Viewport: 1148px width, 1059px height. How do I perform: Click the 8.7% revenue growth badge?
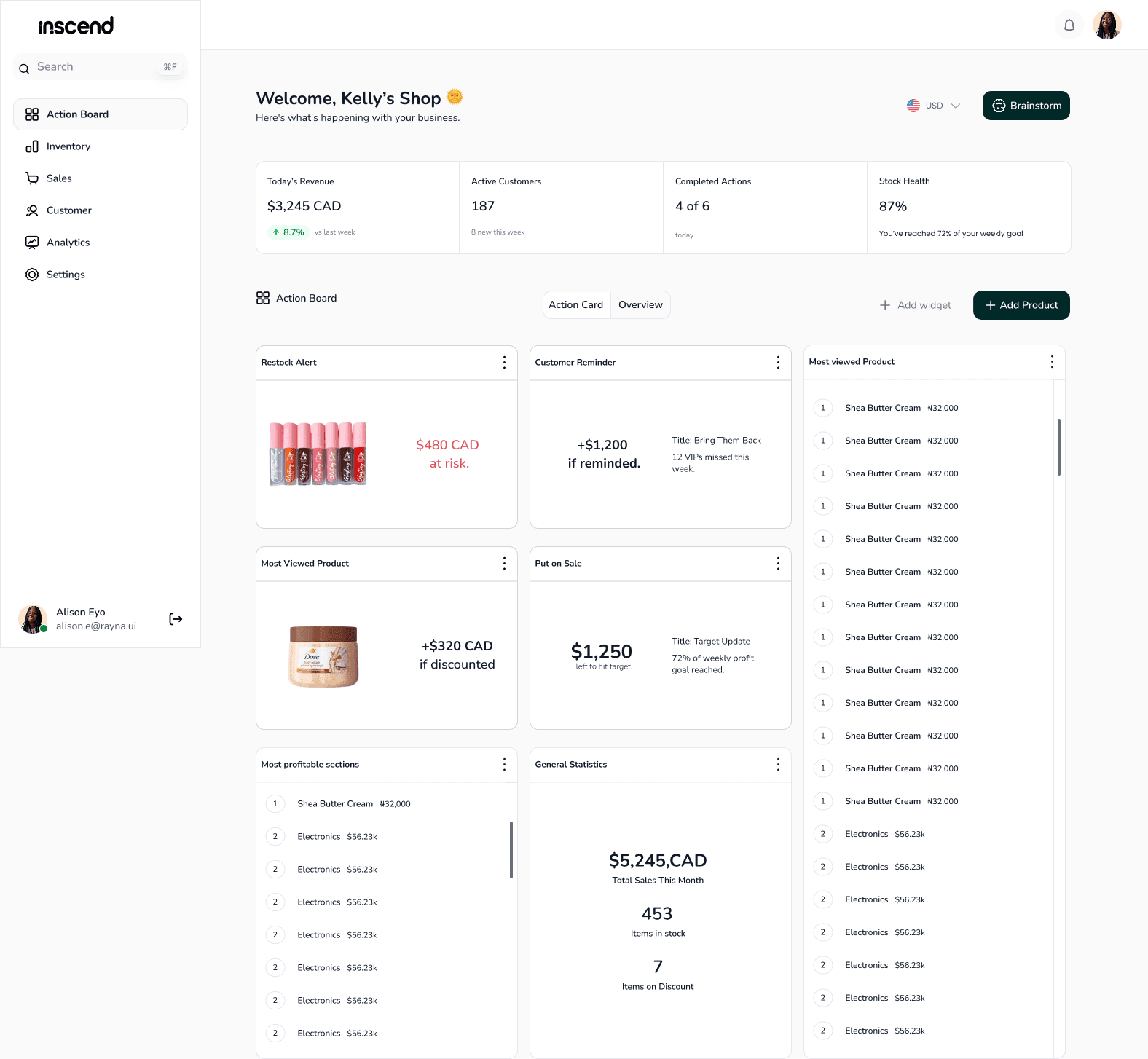pos(288,232)
